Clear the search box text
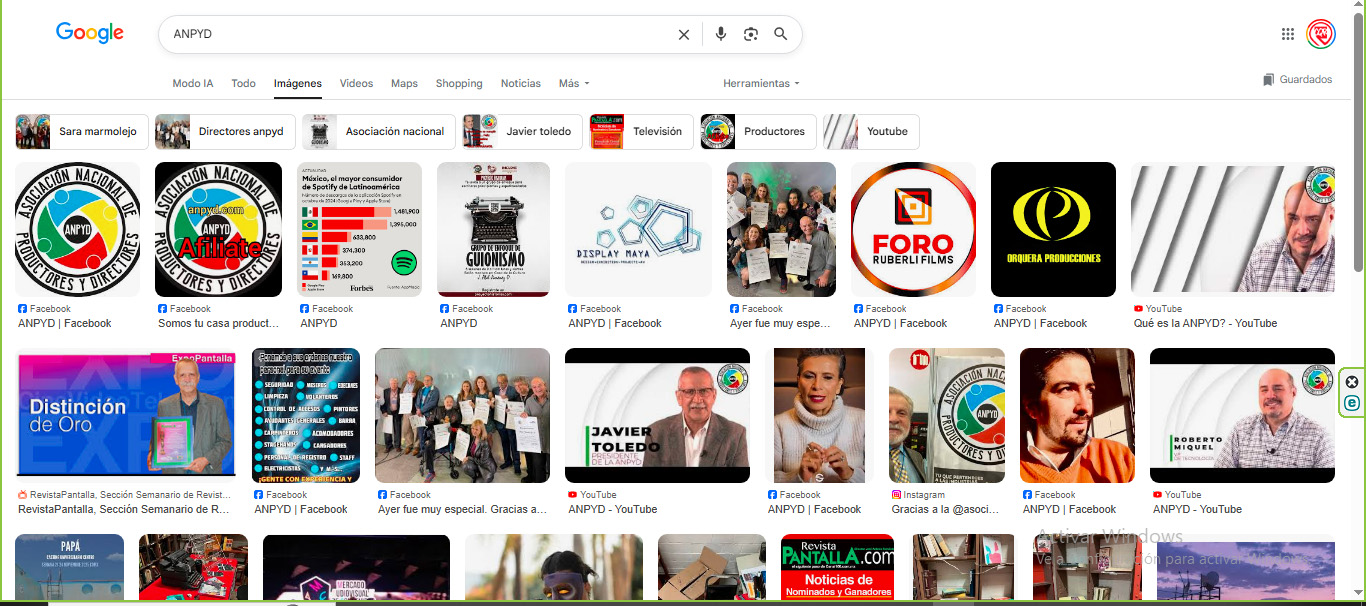Viewport: 1366px width, 606px height. [684, 34]
